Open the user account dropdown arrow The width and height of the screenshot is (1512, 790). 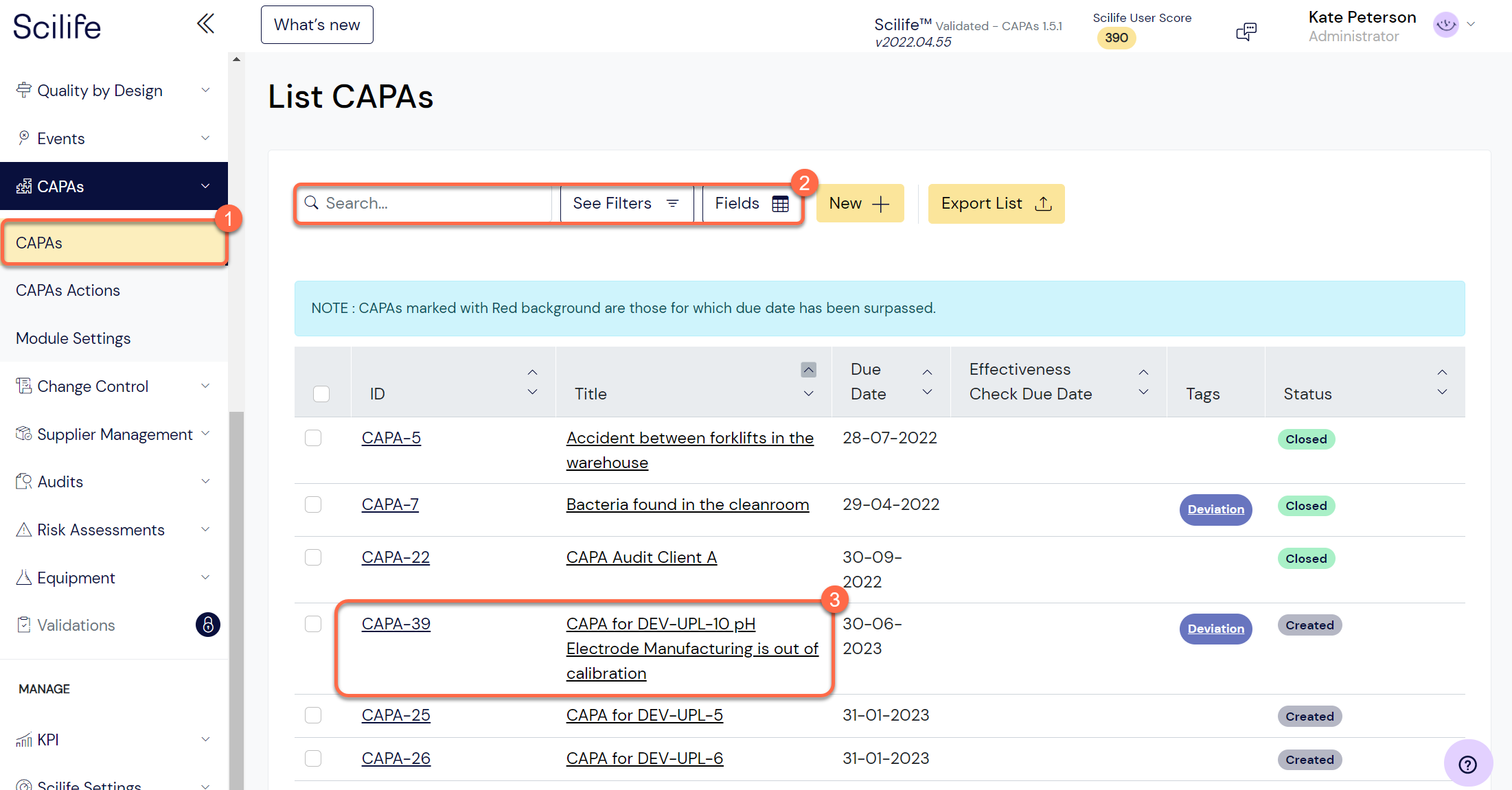[1471, 24]
